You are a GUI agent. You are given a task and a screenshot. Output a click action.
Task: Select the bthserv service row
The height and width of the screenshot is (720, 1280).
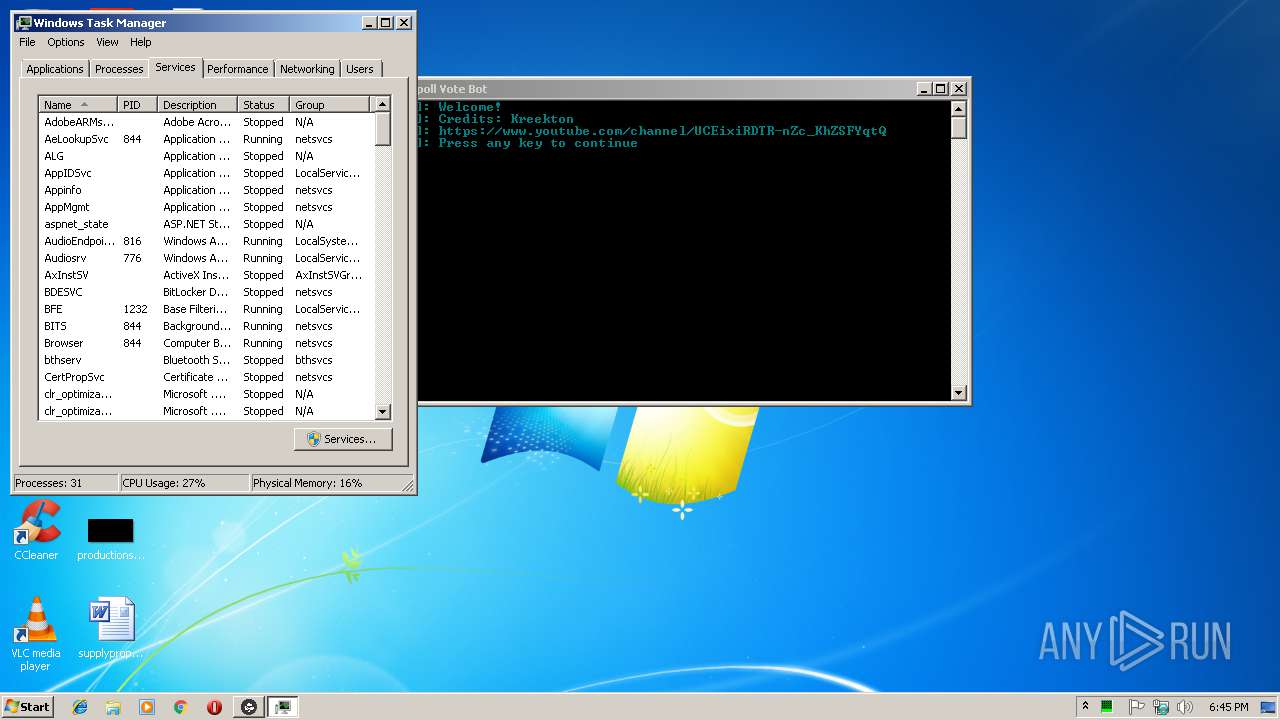click(x=206, y=360)
